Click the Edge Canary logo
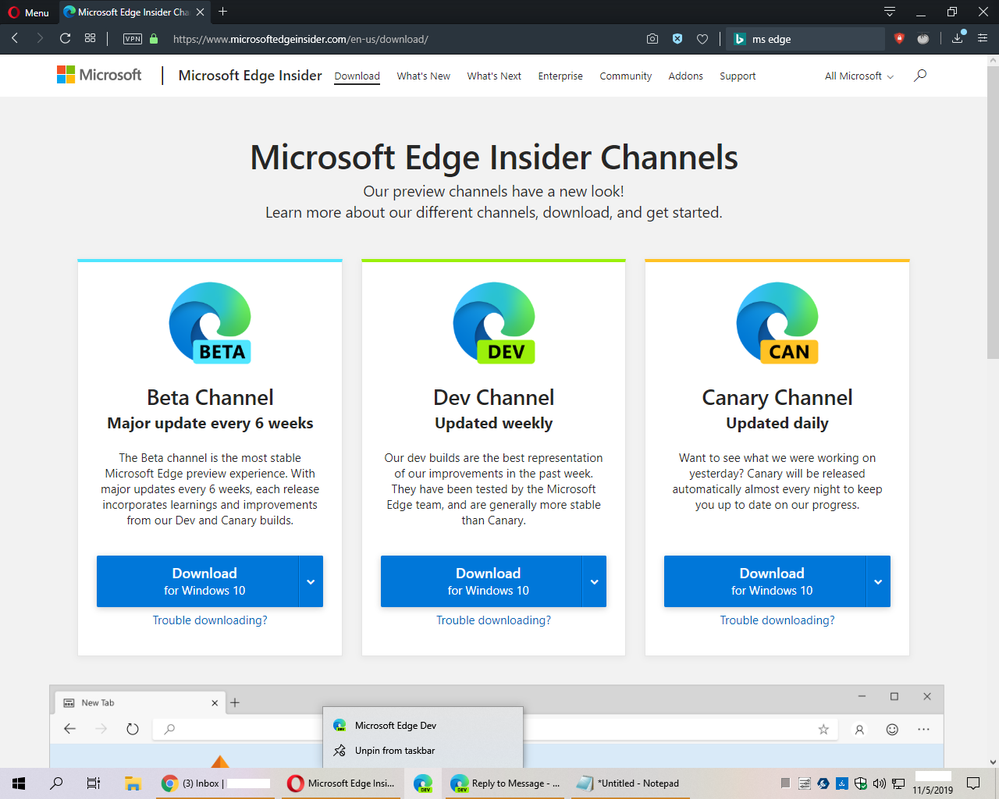The height and width of the screenshot is (799, 999). click(777, 322)
